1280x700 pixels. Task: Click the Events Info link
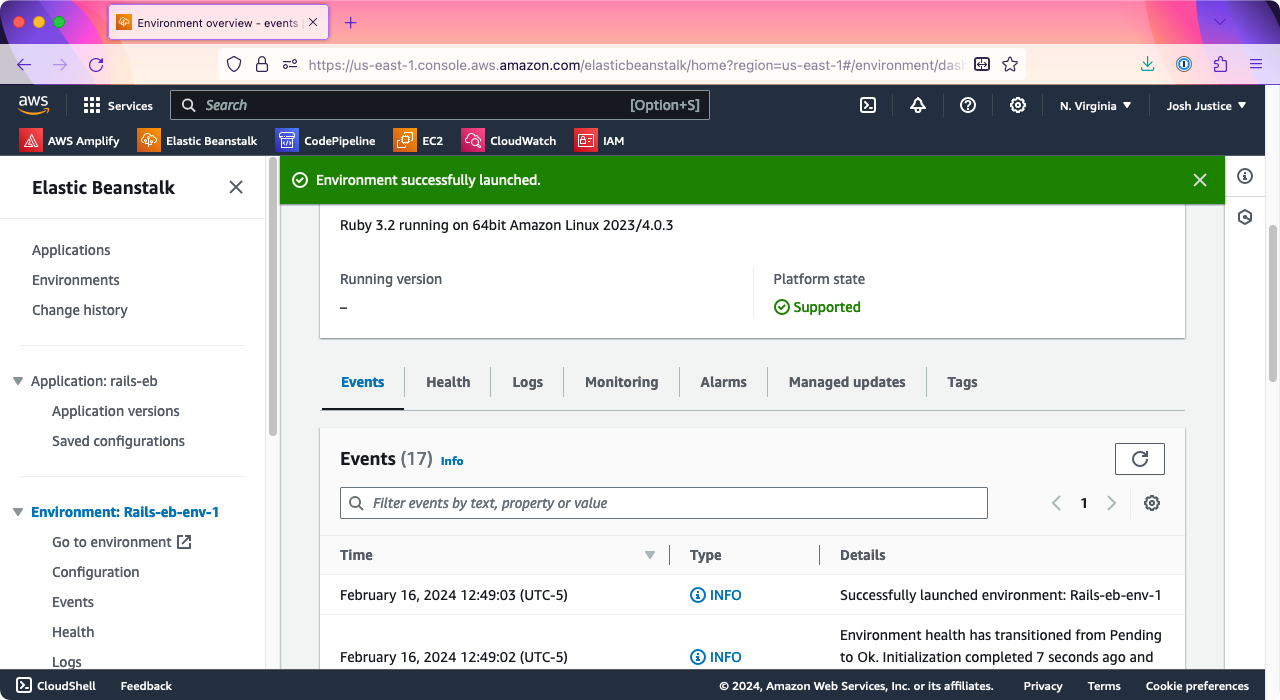[452, 461]
